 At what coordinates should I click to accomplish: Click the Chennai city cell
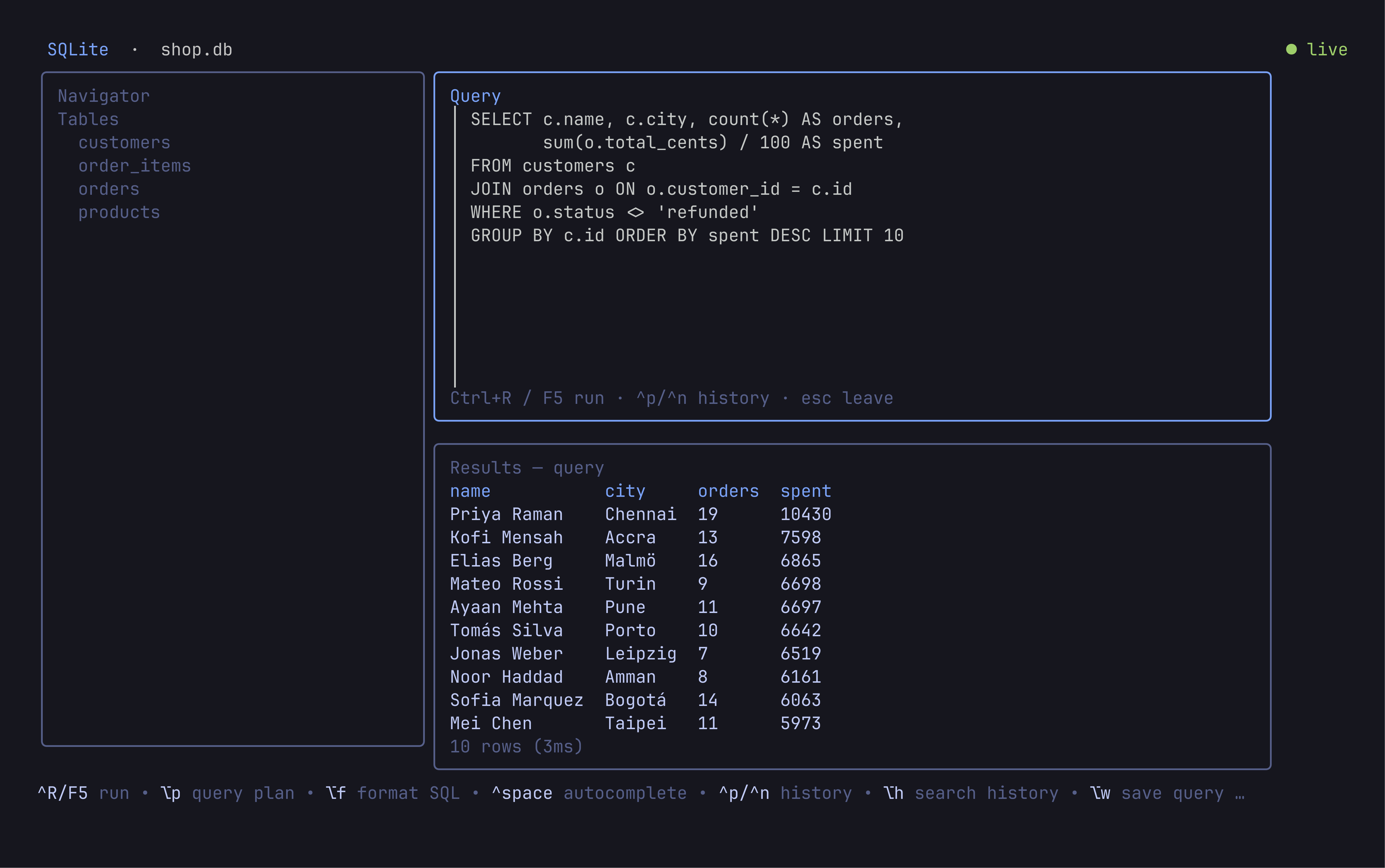(x=641, y=514)
